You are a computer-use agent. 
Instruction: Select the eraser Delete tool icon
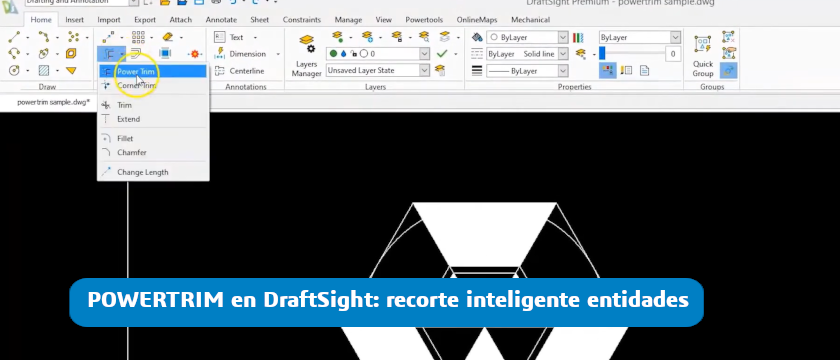(168, 37)
